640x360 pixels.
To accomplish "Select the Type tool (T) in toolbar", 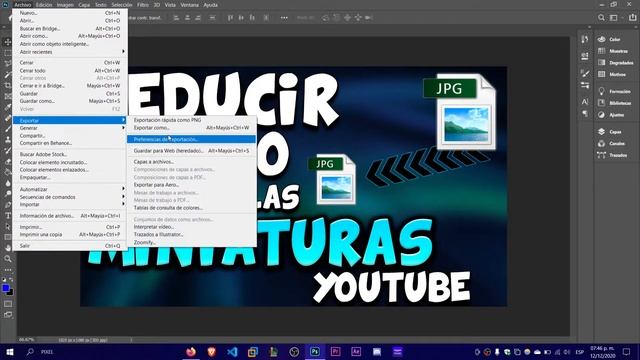I will [8, 216].
